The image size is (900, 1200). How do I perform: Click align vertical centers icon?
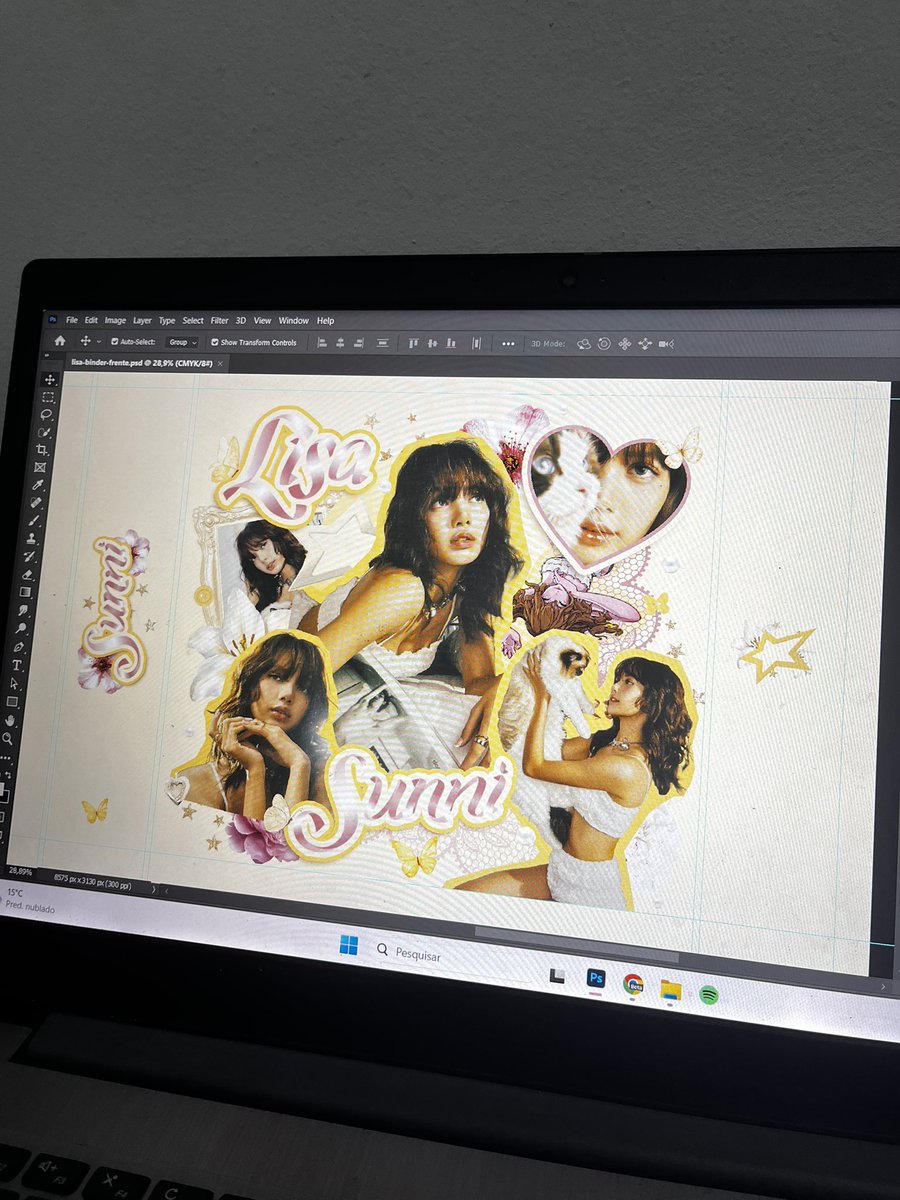[432, 343]
